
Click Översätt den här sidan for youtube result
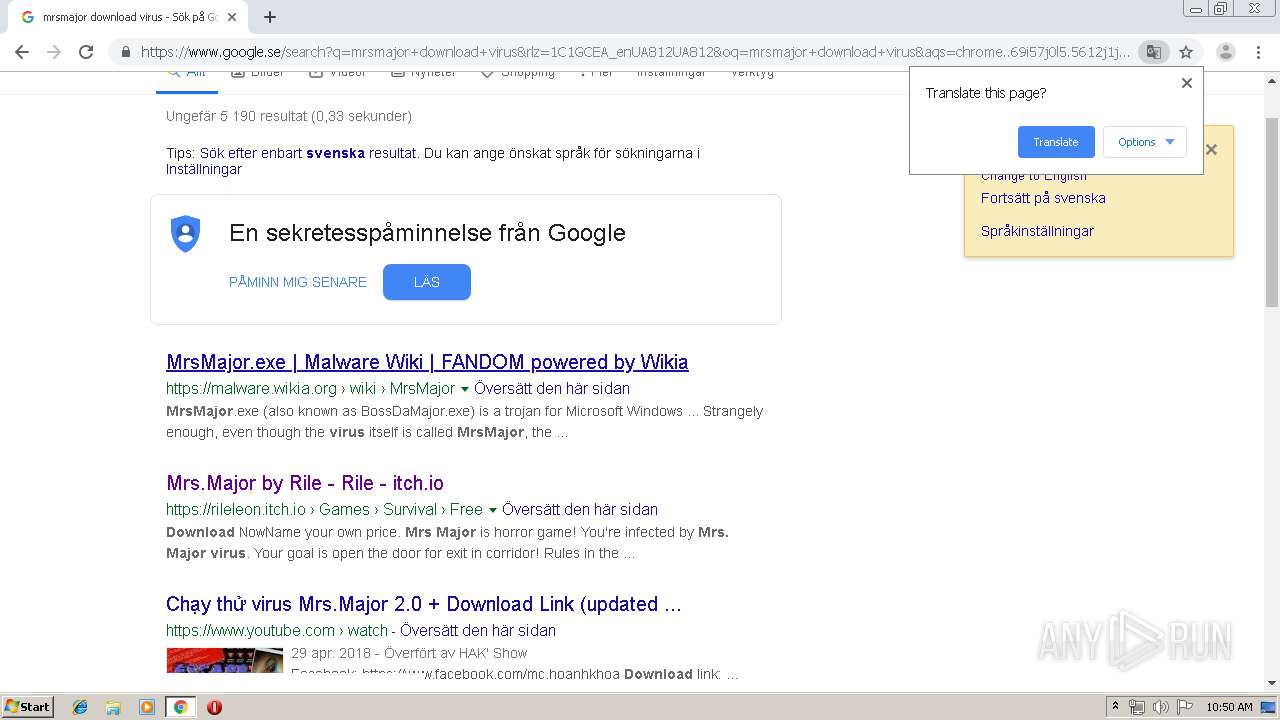point(478,630)
